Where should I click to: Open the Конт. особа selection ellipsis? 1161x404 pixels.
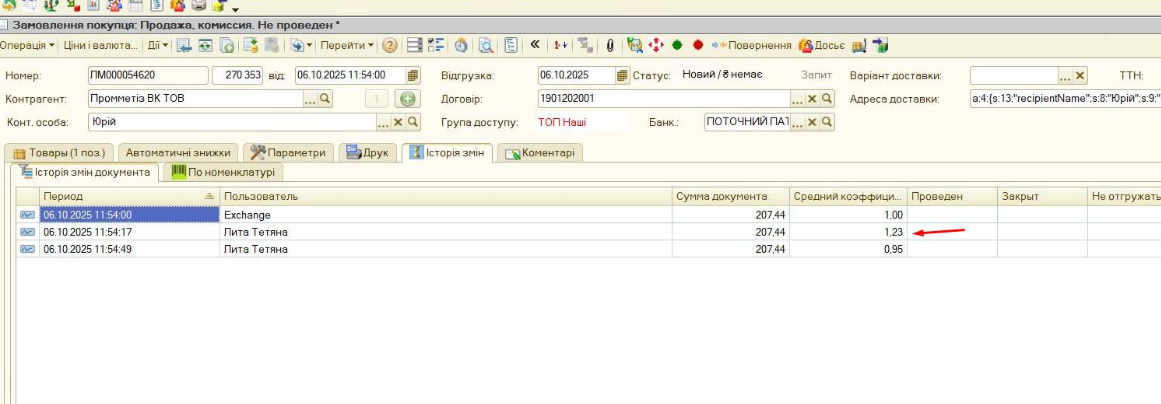pos(384,122)
